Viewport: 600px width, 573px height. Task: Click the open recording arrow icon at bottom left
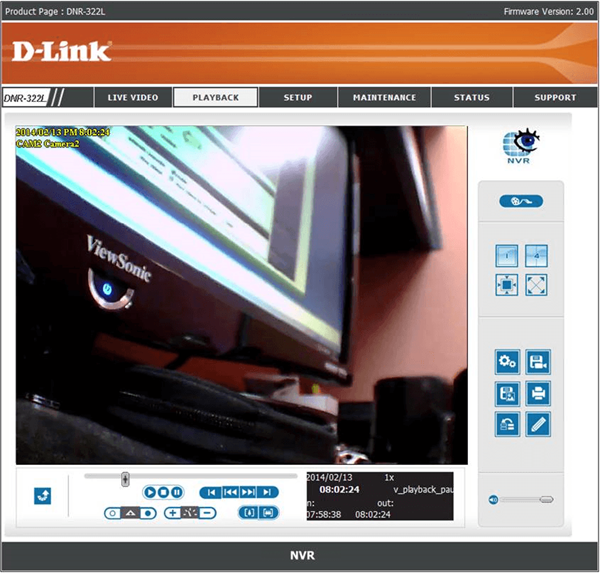(x=43, y=496)
